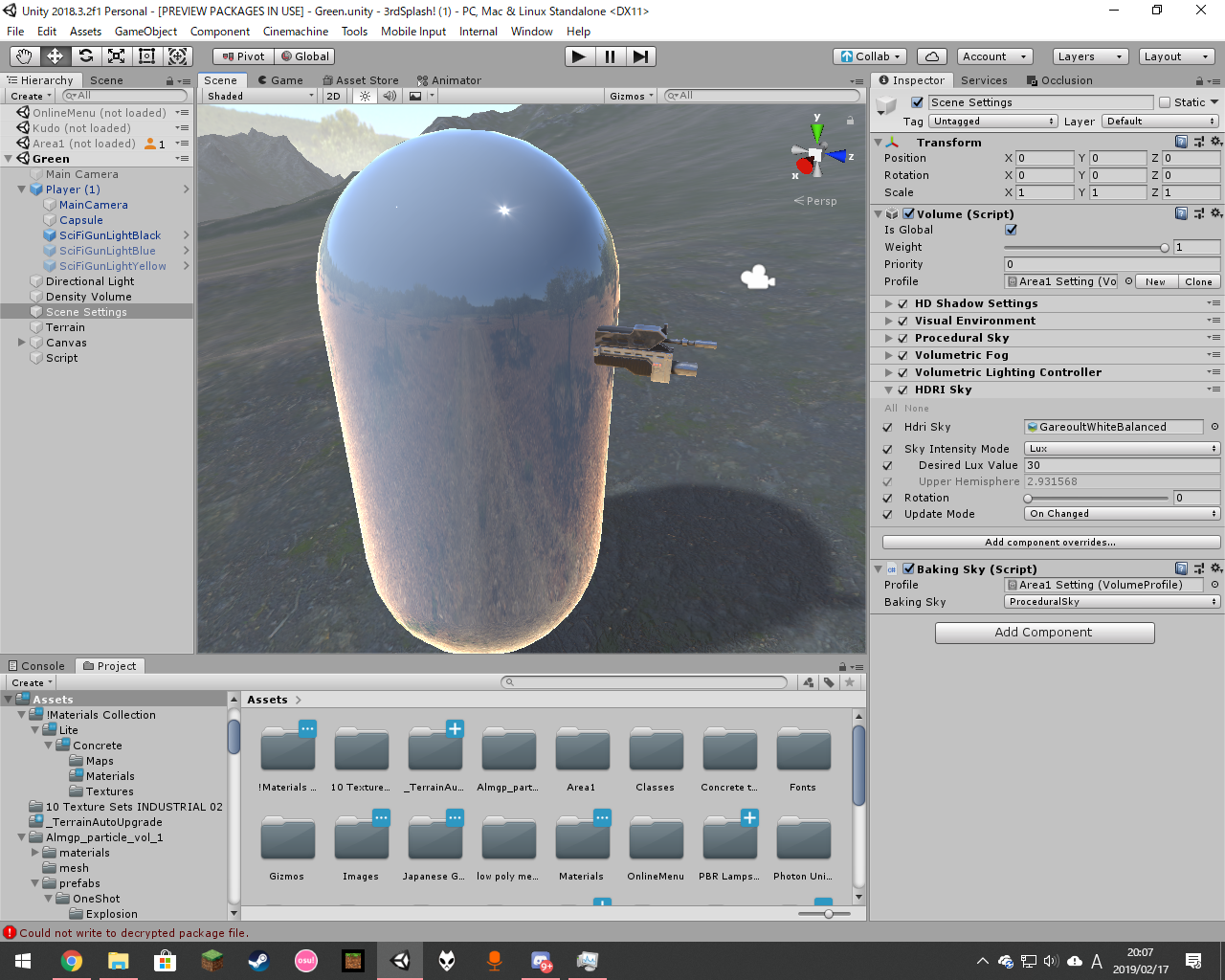Adjust the Weight slider handle
1225x980 pixels.
1165,248
